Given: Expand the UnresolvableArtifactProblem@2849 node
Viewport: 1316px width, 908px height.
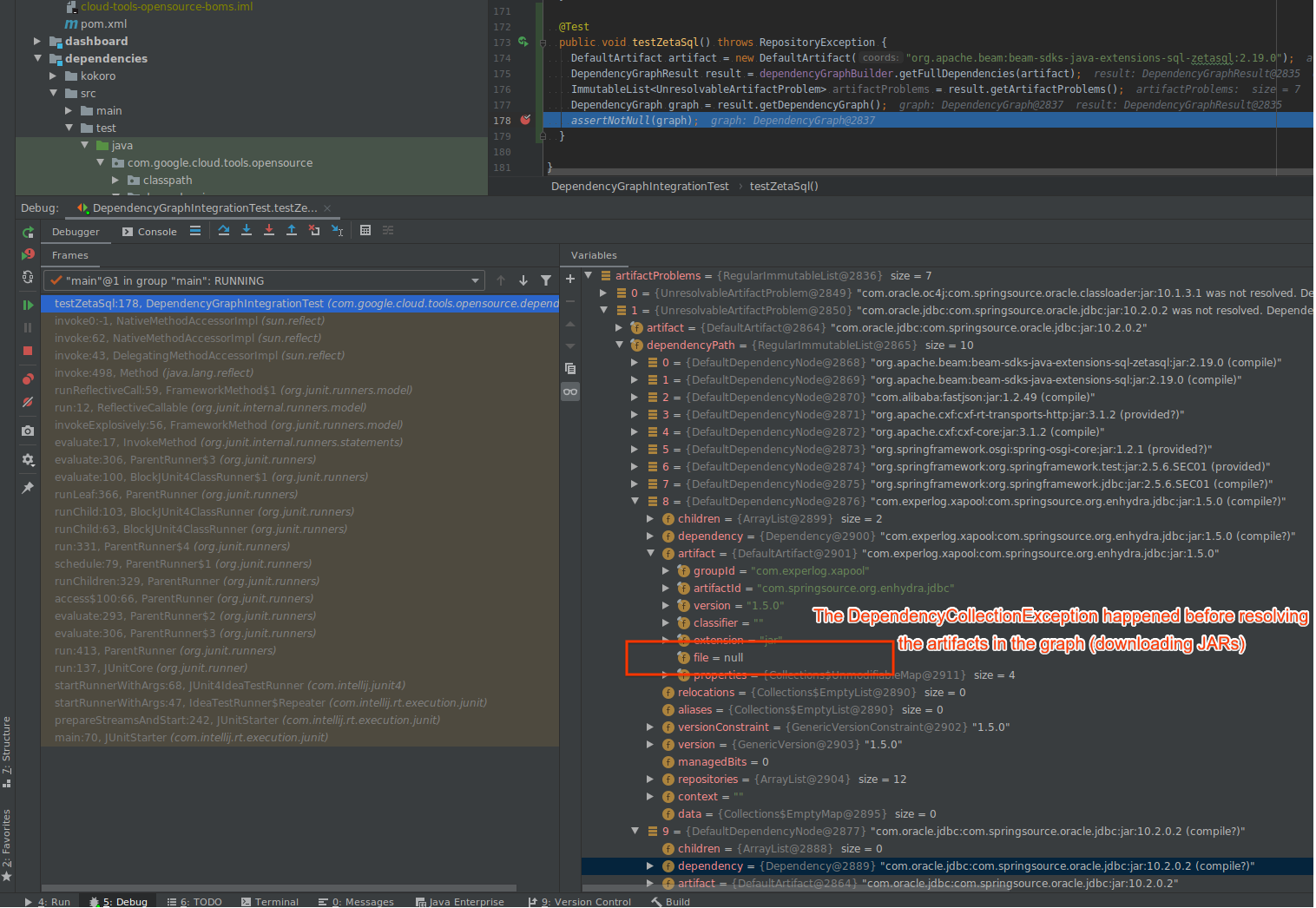Looking at the screenshot, I should pyautogui.click(x=603, y=293).
